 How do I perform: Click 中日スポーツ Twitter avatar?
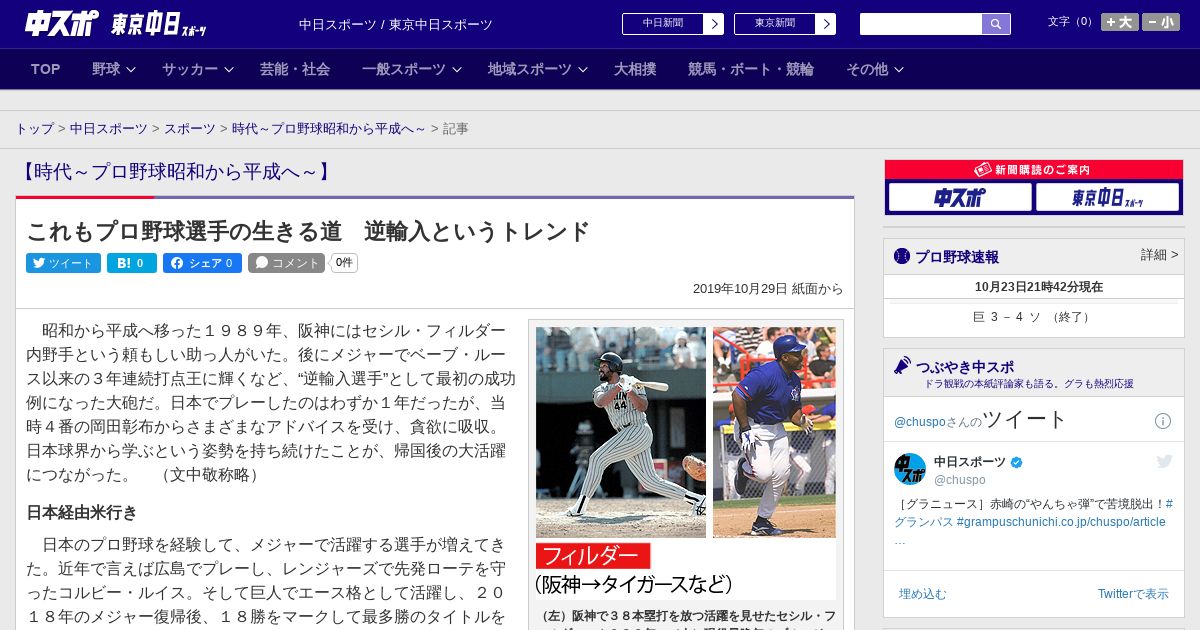pos(910,469)
